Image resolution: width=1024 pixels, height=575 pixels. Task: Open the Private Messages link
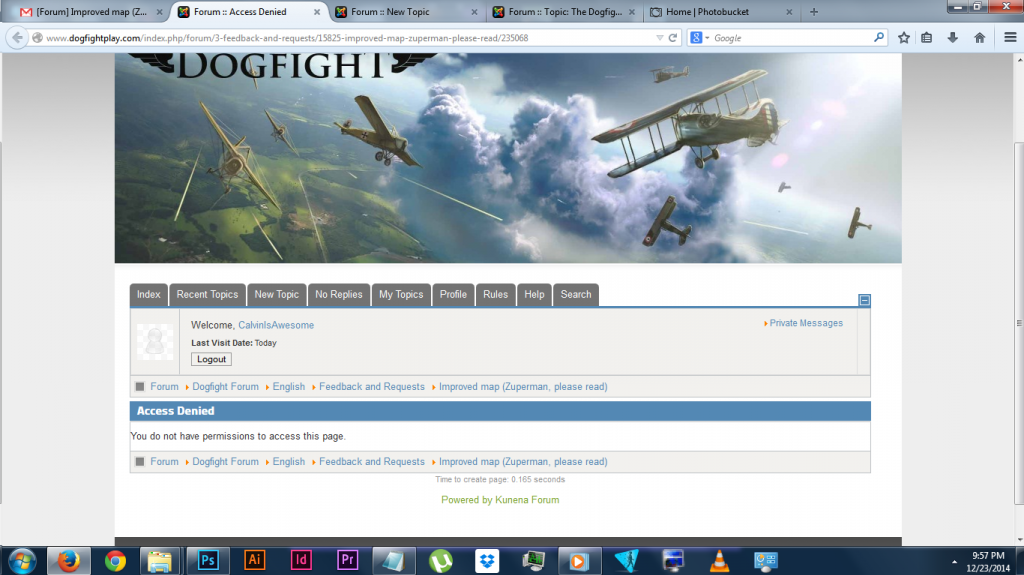tap(805, 323)
